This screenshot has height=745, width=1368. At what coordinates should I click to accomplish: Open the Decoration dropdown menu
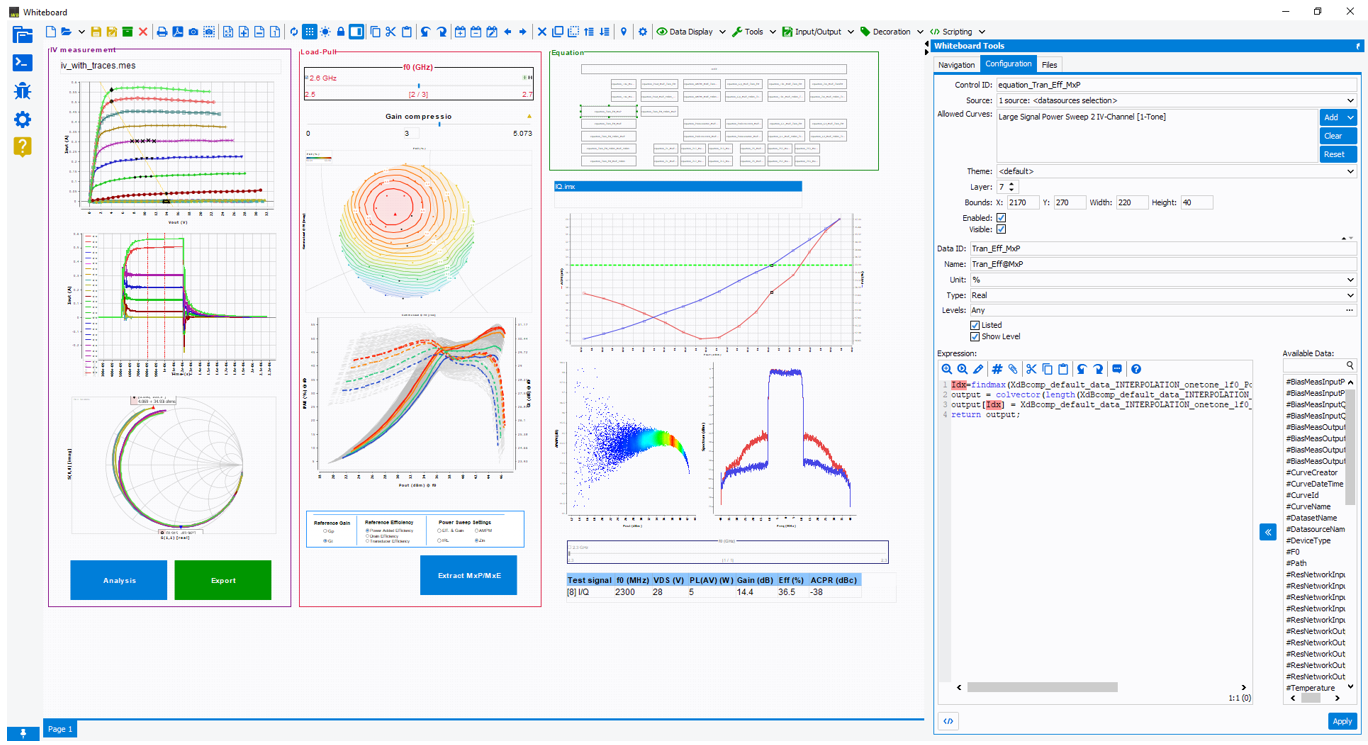[892, 32]
